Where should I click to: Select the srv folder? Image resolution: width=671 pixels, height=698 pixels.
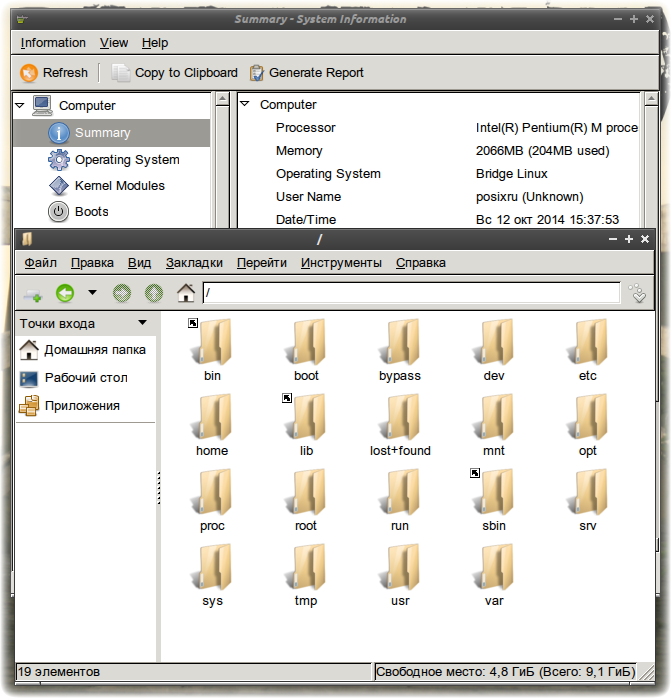pyautogui.click(x=588, y=500)
